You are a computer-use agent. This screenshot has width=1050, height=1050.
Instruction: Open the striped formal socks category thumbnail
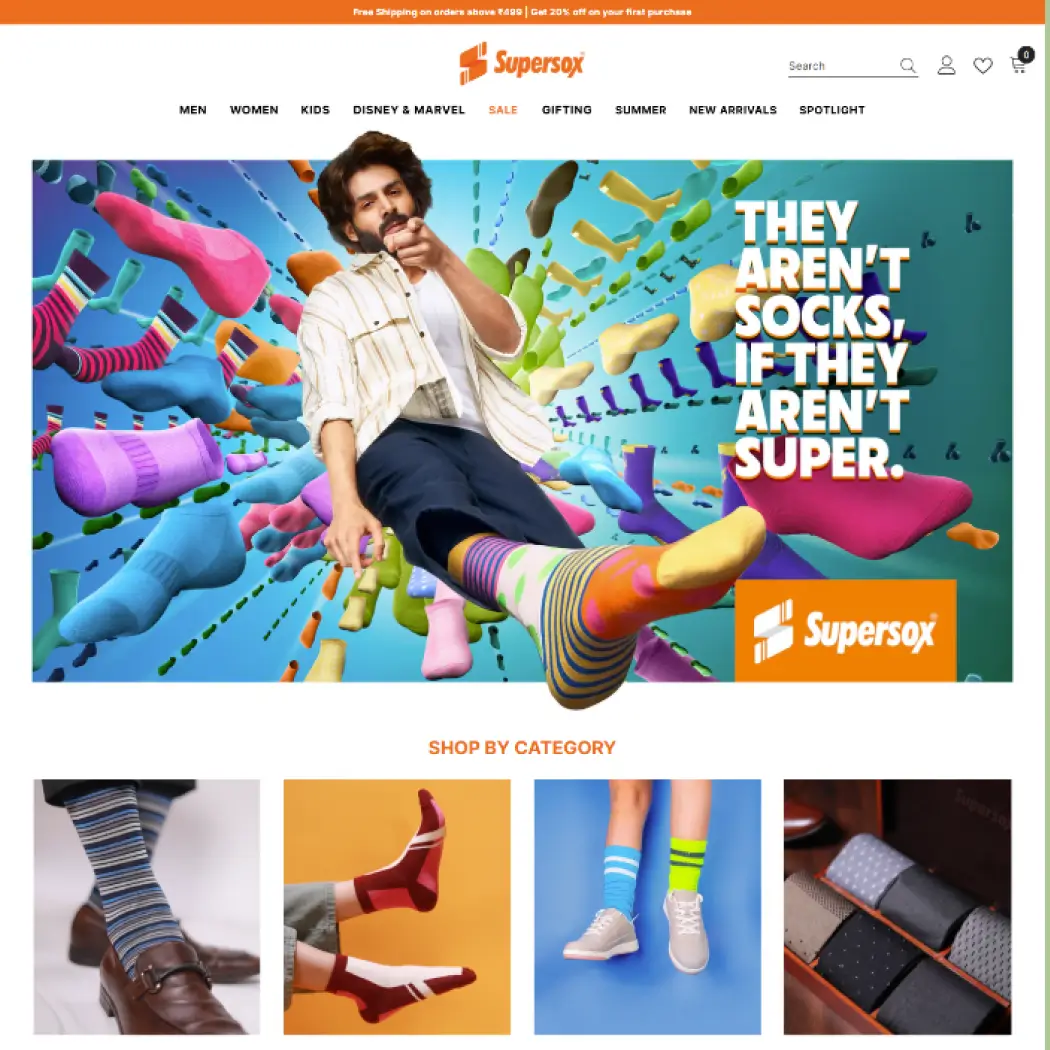click(147, 907)
